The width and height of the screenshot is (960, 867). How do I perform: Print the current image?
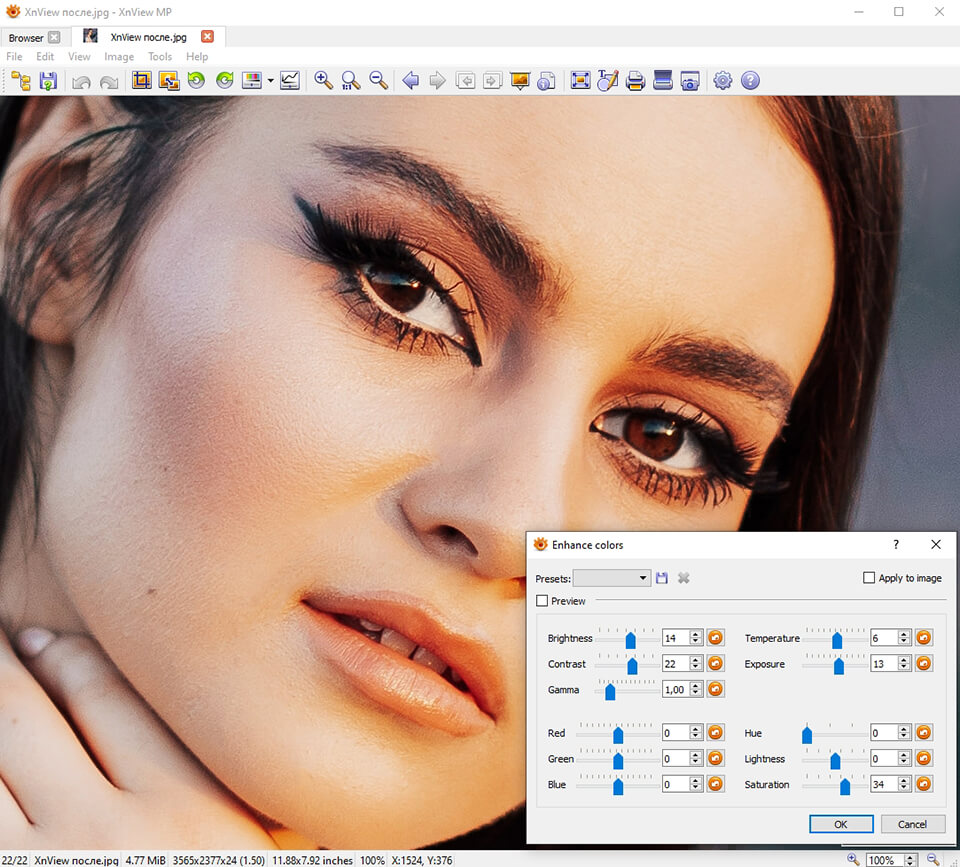[635, 80]
